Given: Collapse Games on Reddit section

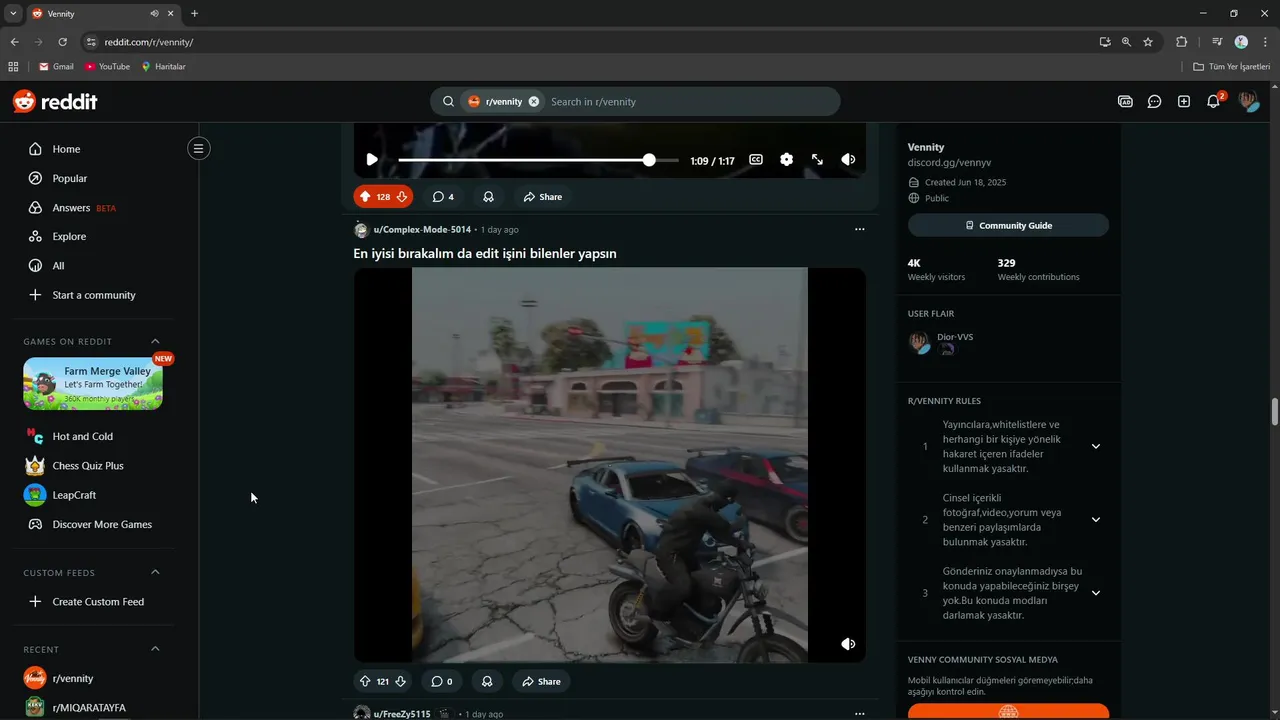Looking at the screenshot, I should (x=155, y=341).
